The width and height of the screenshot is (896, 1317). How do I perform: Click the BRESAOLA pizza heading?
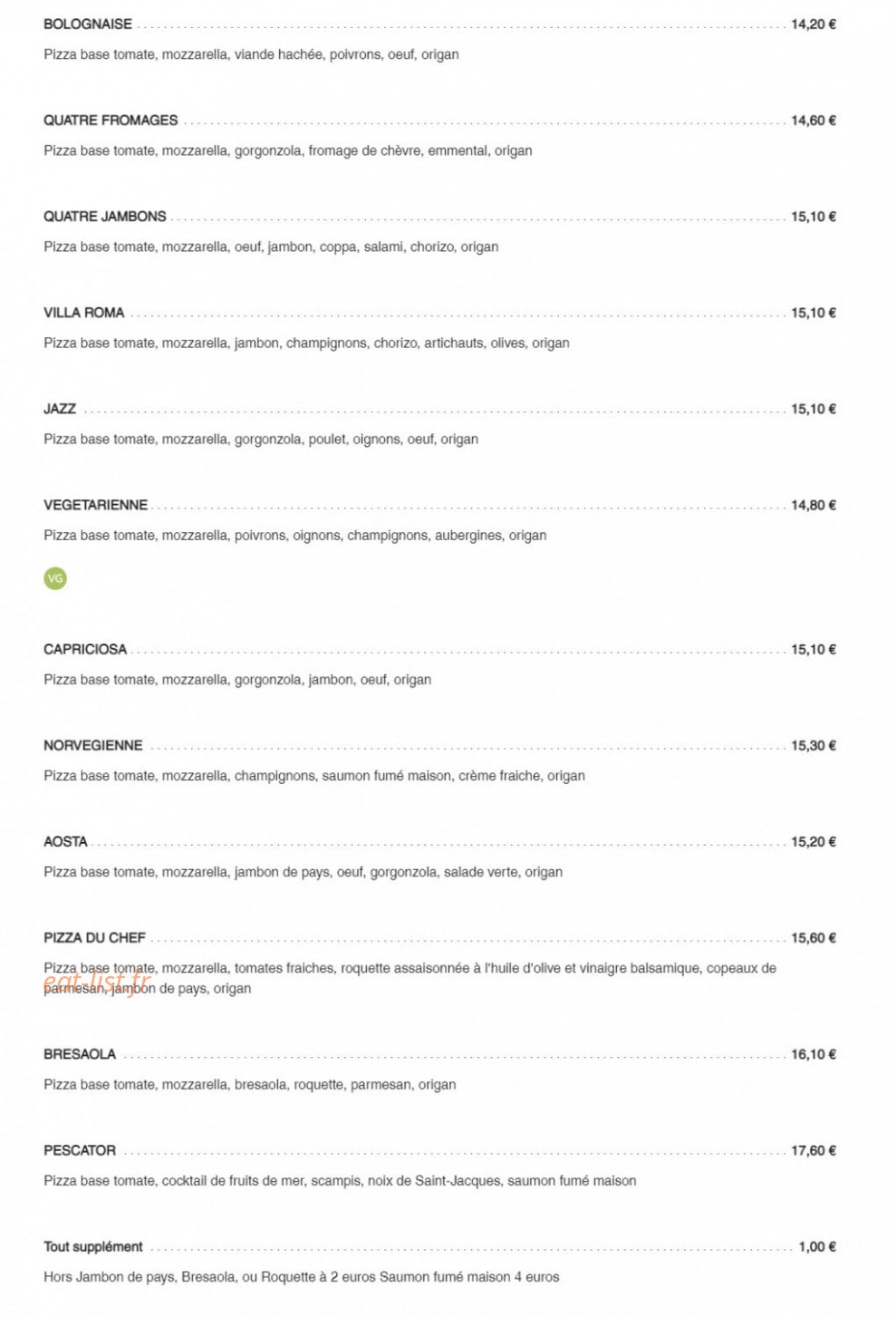coord(80,1054)
